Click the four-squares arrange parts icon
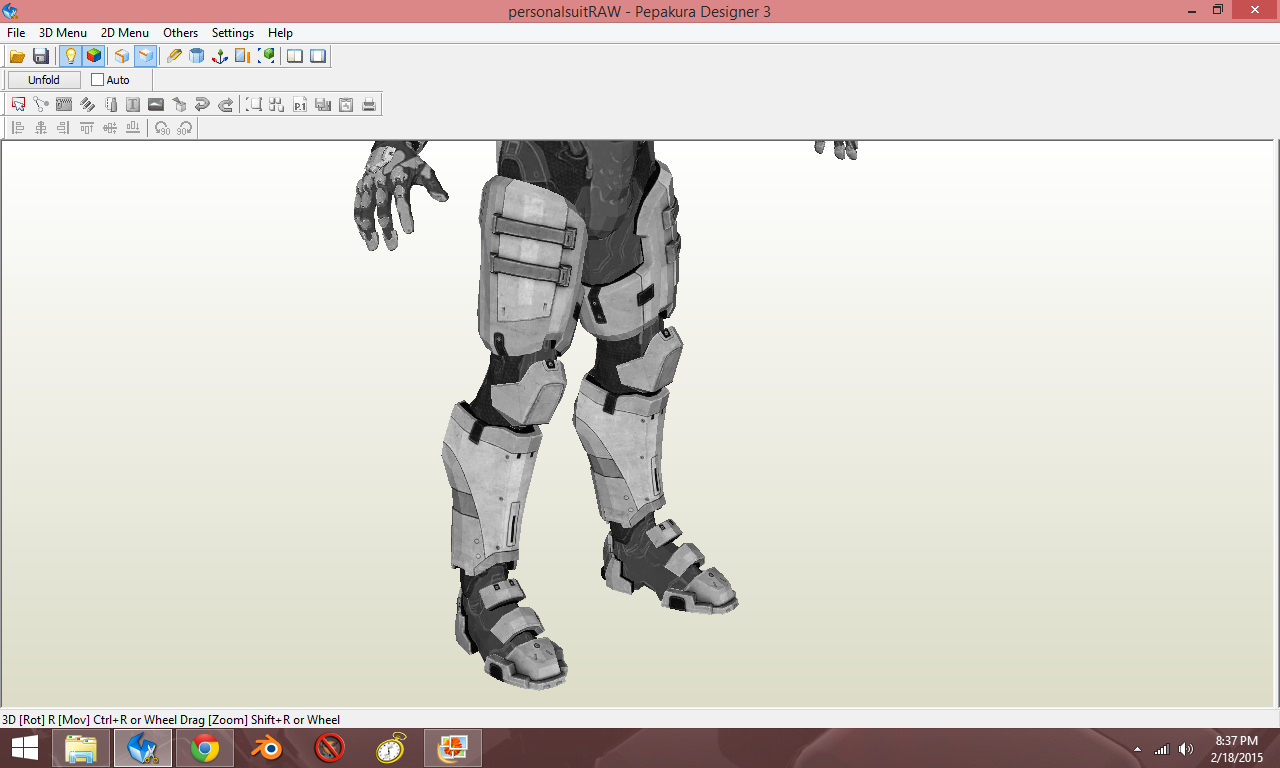This screenshot has width=1280, height=768. [x=277, y=104]
